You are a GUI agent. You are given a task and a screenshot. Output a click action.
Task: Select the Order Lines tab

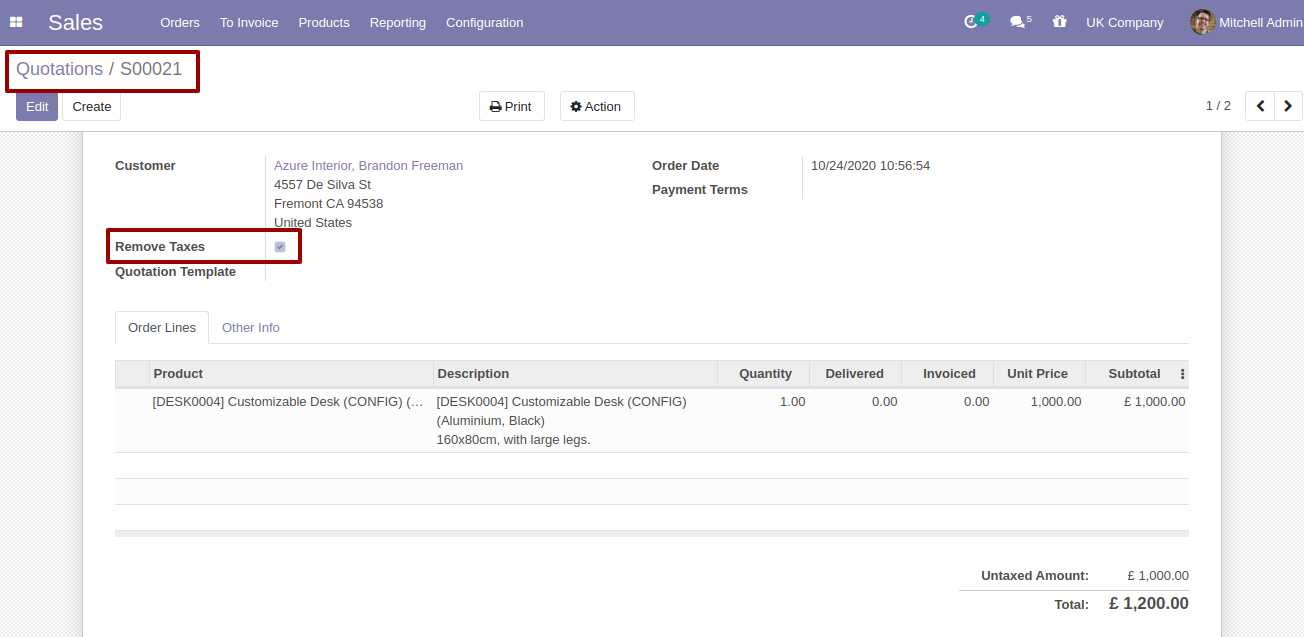[x=162, y=328]
